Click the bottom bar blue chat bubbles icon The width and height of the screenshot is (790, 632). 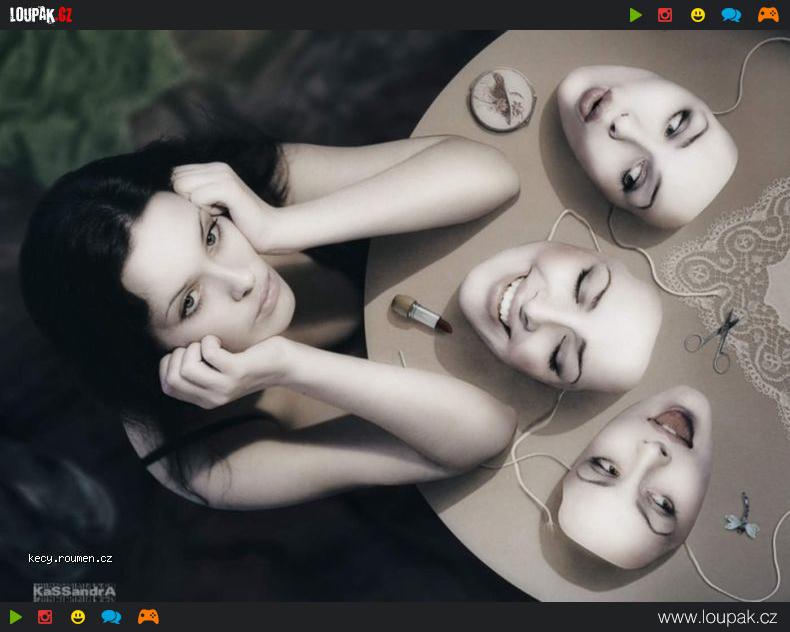(x=111, y=617)
